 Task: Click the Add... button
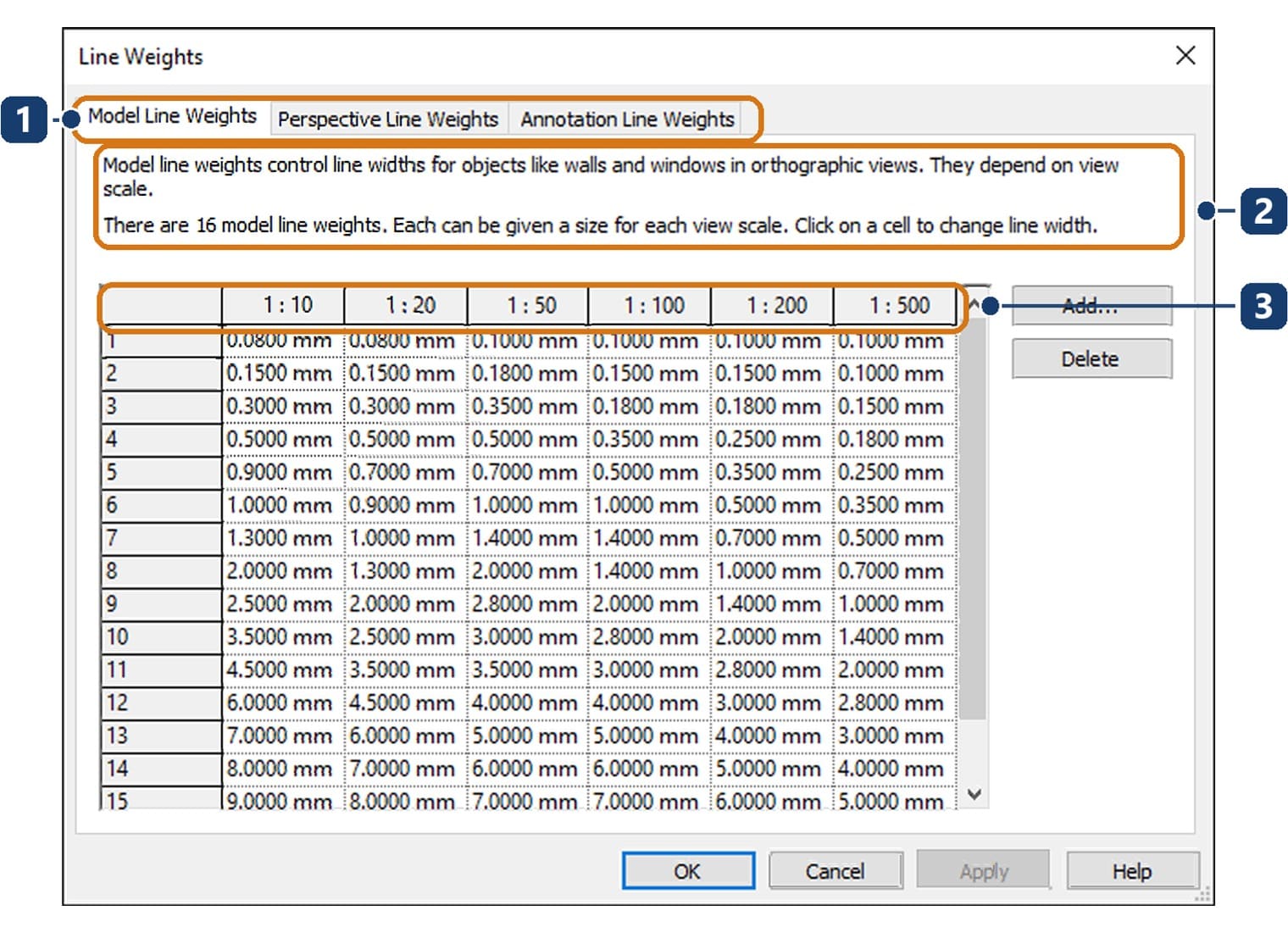tap(1091, 306)
